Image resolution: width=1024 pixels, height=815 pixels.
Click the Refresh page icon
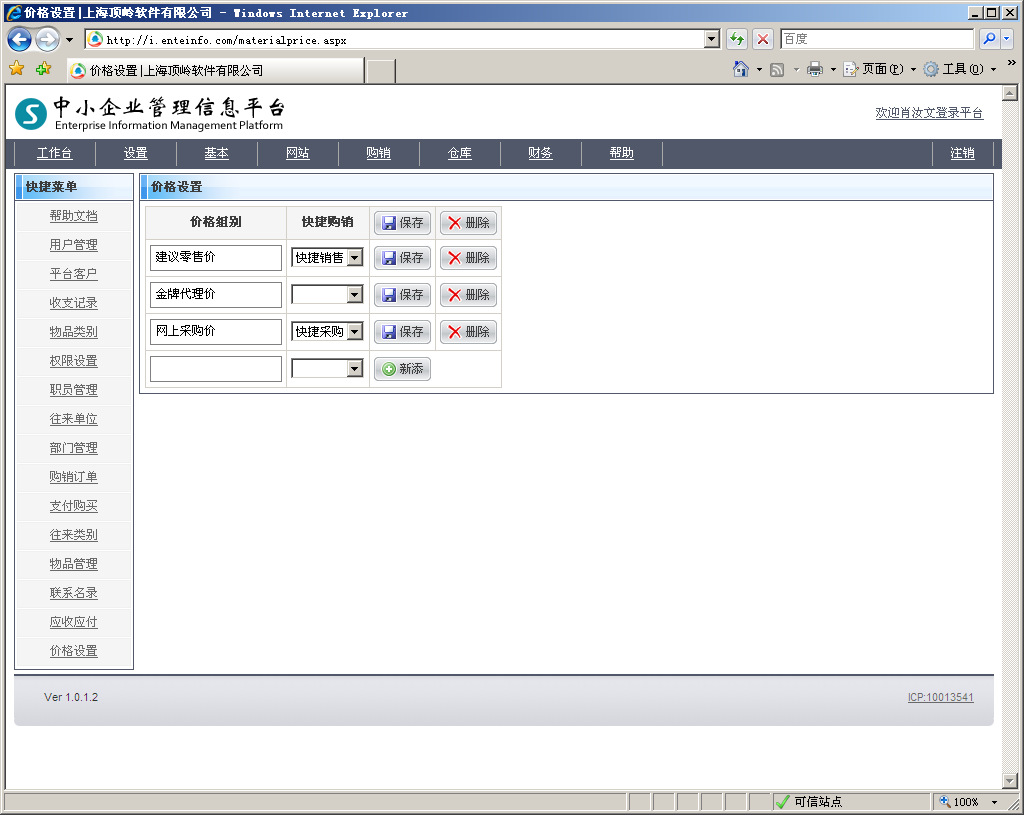pyautogui.click(x=737, y=39)
